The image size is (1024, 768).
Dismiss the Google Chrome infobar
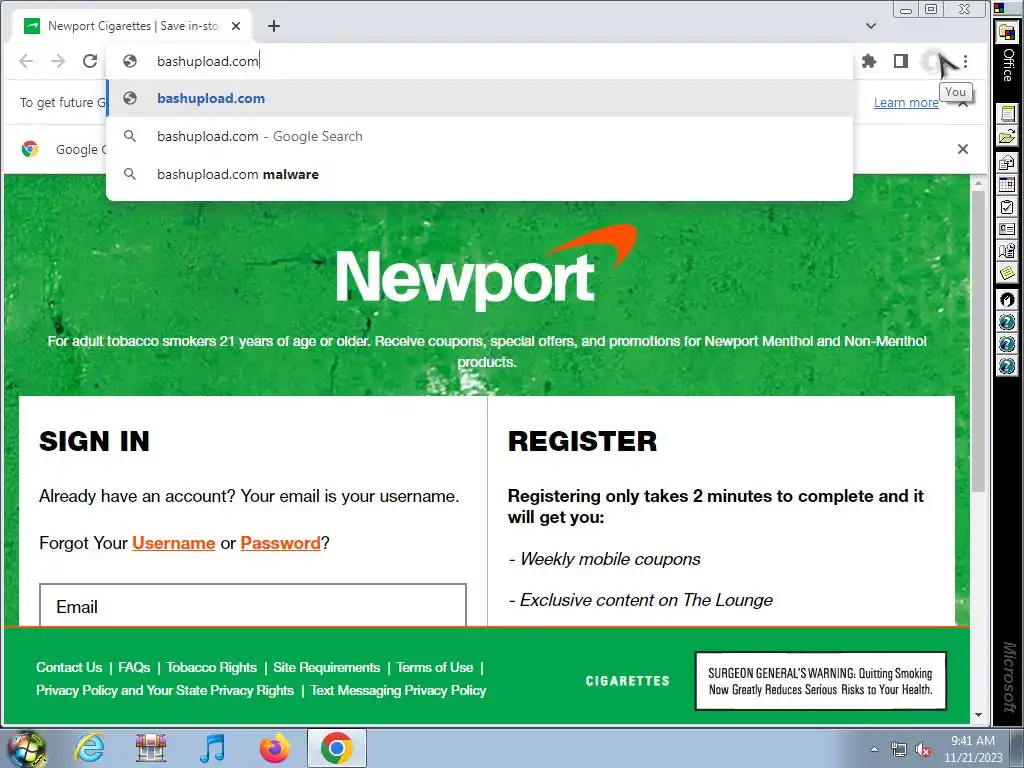[x=963, y=149]
